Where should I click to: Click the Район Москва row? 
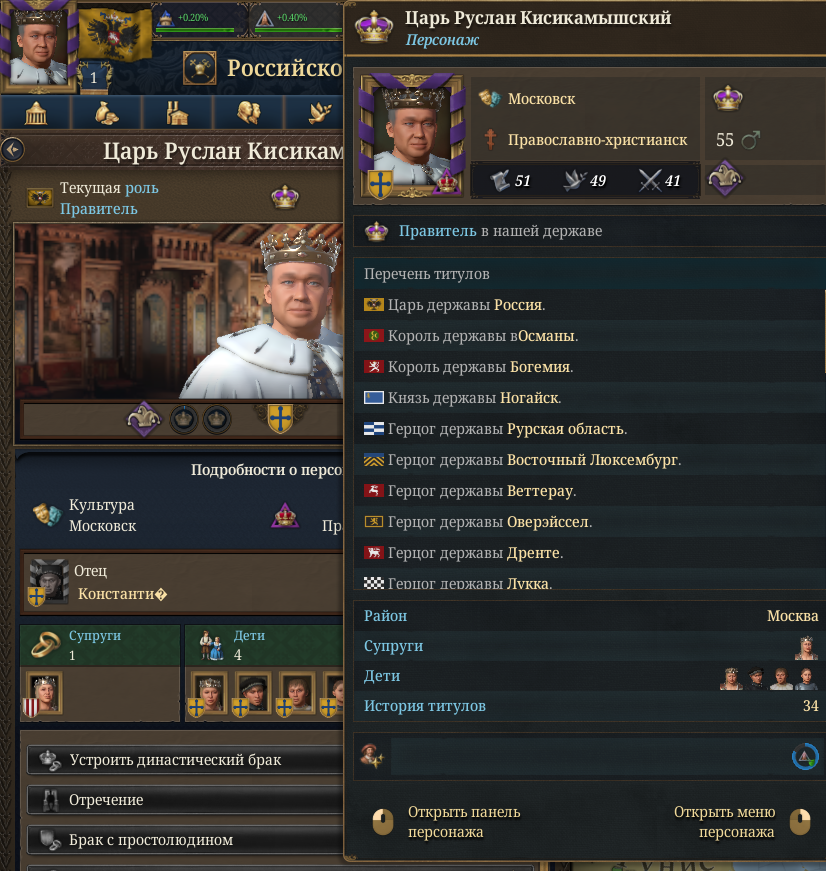(x=589, y=616)
